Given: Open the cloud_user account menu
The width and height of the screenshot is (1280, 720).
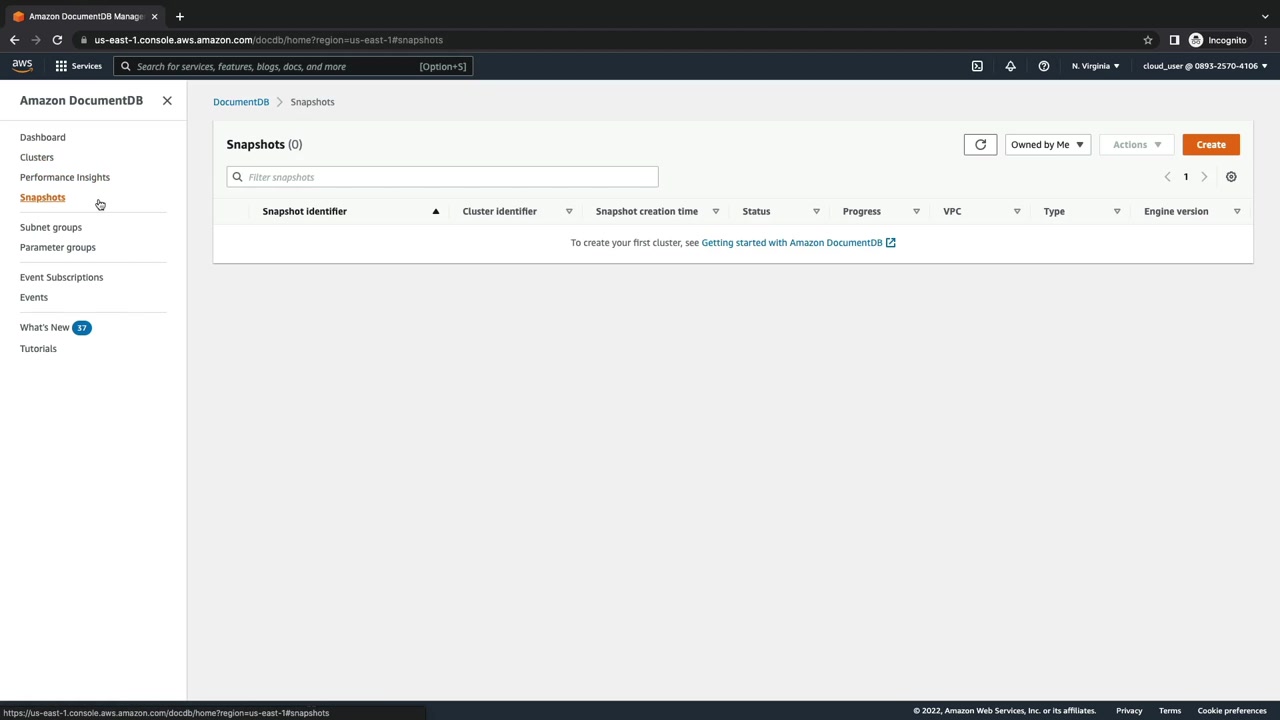Looking at the screenshot, I should [1205, 66].
